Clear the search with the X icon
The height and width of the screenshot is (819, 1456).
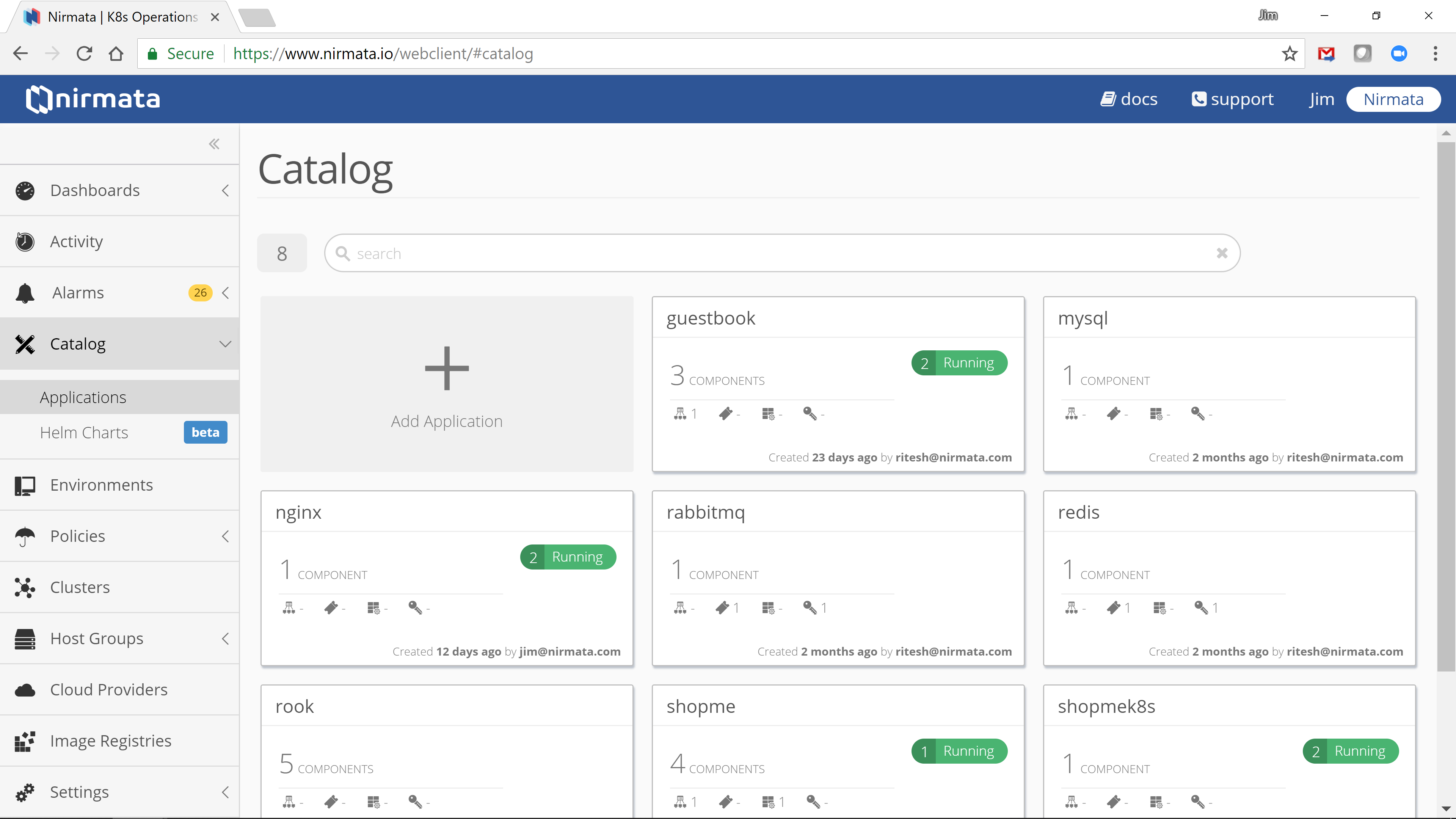click(1222, 253)
